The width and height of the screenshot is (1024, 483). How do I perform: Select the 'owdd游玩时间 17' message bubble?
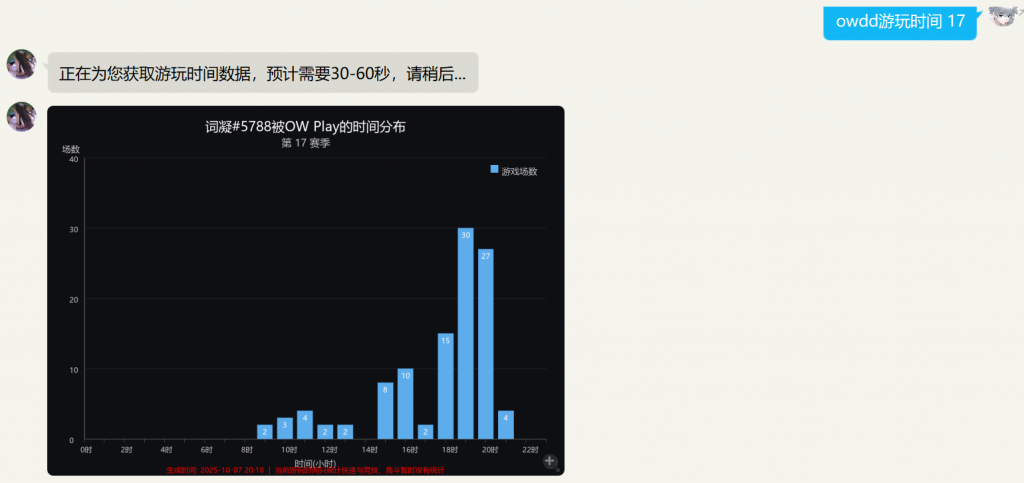click(x=900, y=22)
